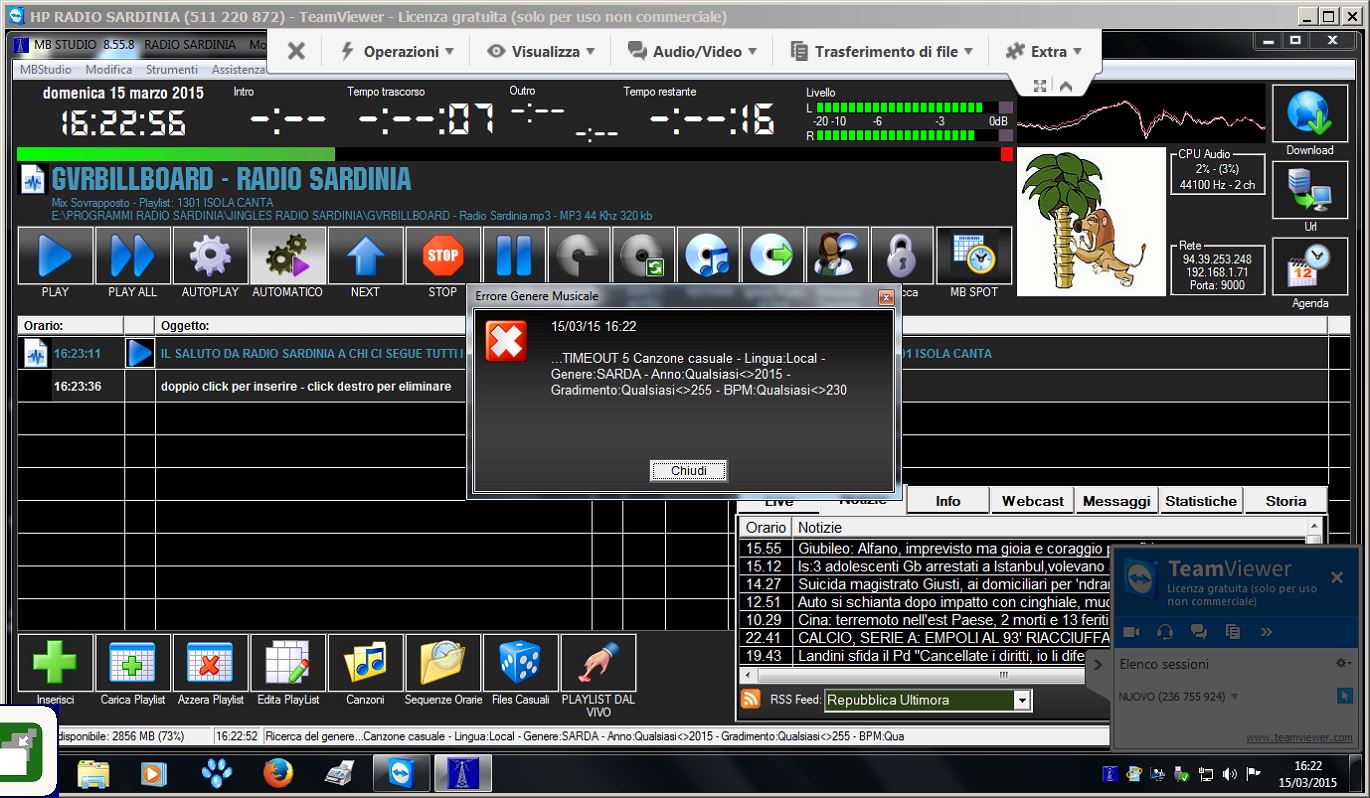Open TeamViewer Audio/Video menu
Screen dimensions: 1370x798
click(x=692, y=51)
